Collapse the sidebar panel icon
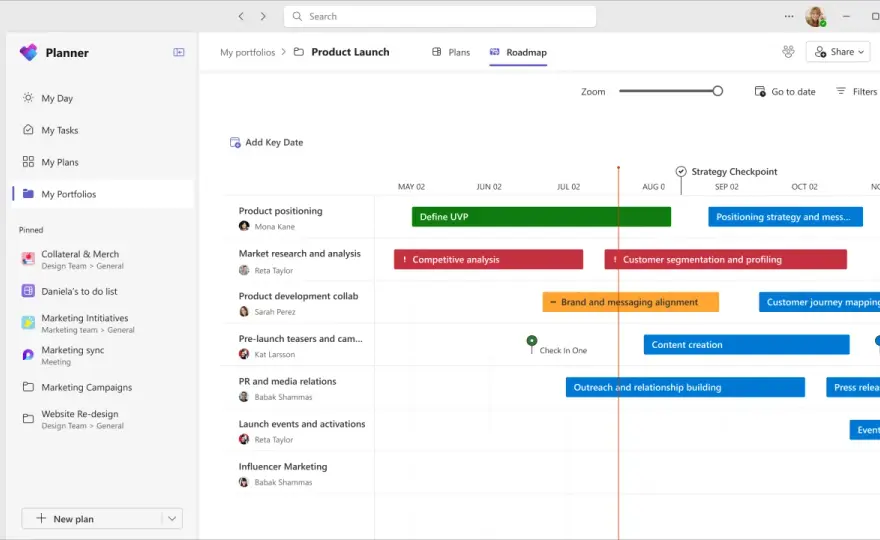 (x=178, y=52)
